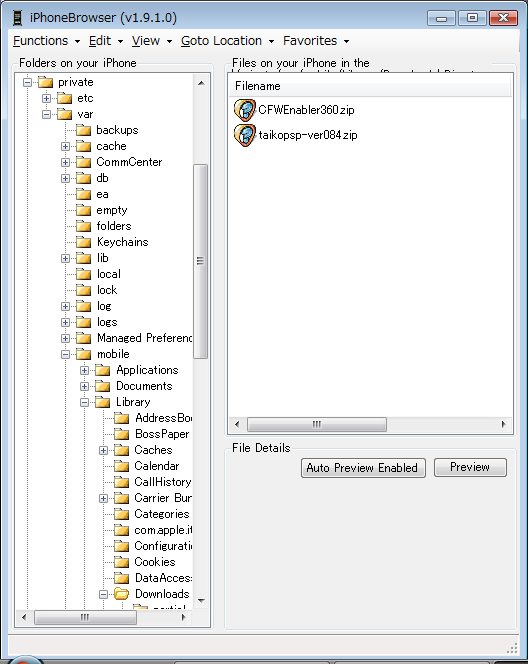Click the mobile folder icon
This screenshot has width=528, height=664.
tap(83, 354)
